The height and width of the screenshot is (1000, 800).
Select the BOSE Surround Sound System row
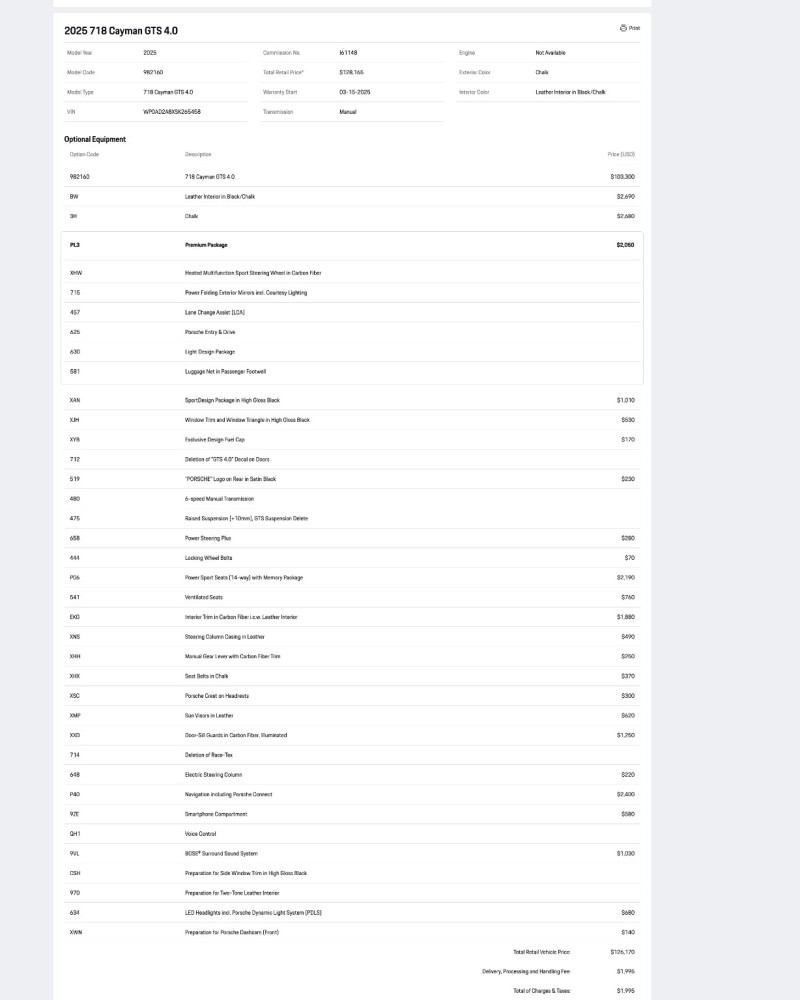click(350, 853)
